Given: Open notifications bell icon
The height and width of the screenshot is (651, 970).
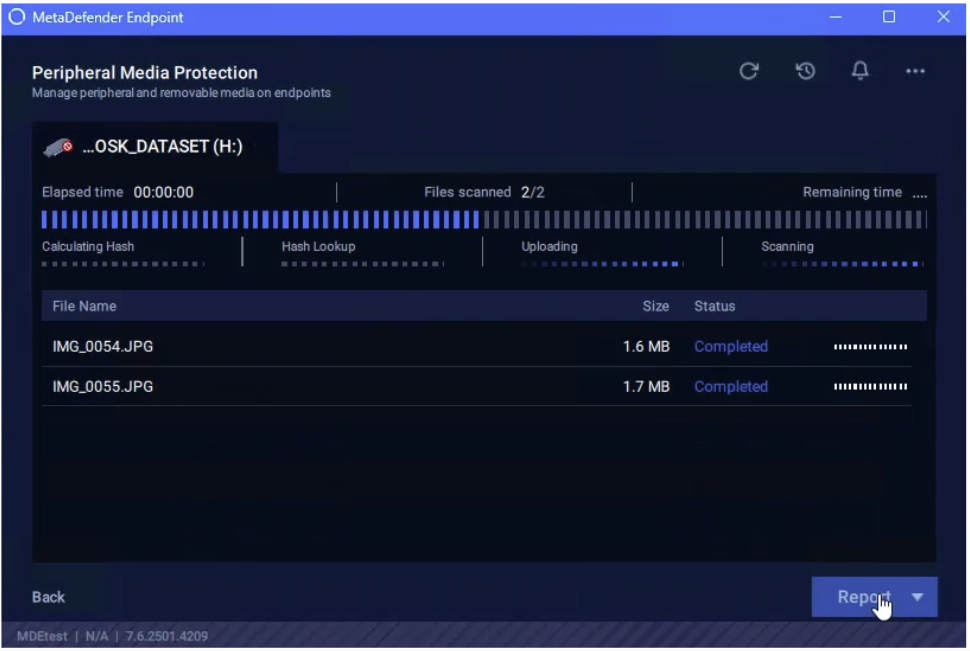Looking at the screenshot, I should coord(860,71).
